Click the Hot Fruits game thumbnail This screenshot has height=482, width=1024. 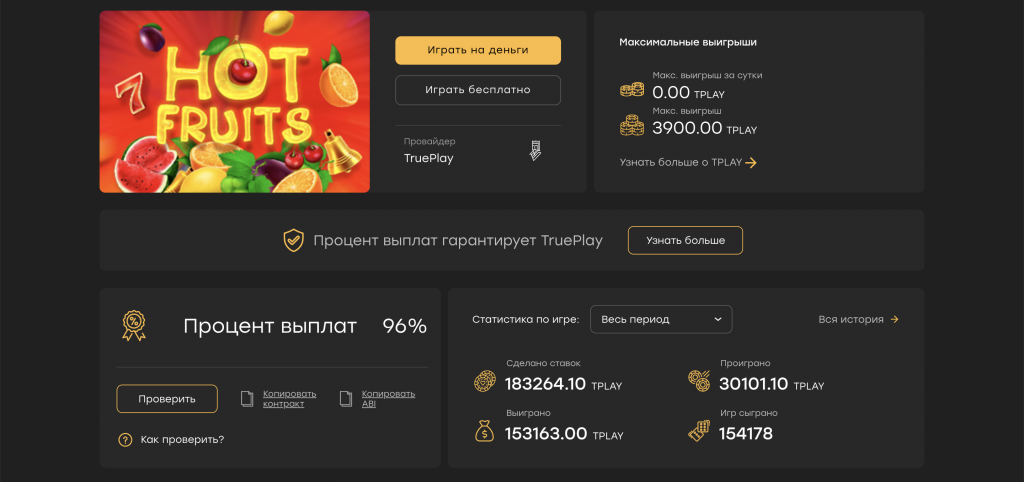234,101
